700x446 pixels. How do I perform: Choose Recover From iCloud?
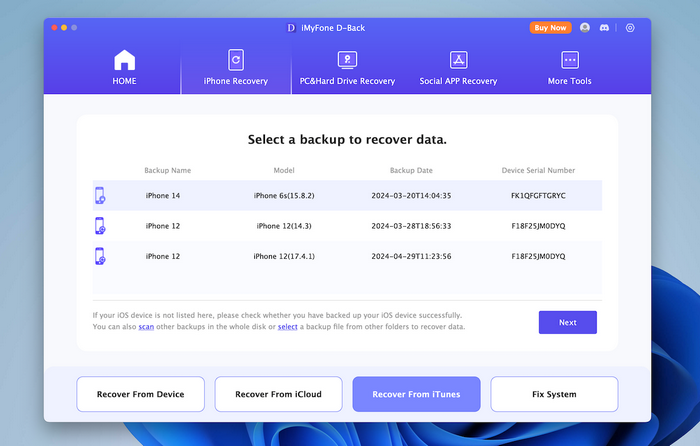(279, 394)
